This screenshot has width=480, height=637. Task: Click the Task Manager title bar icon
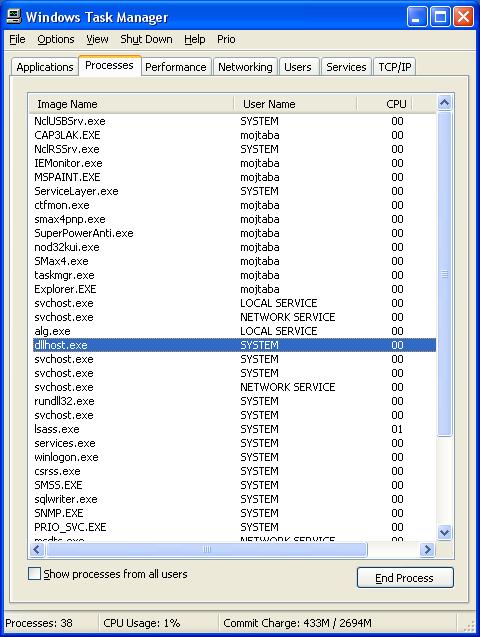click(14, 17)
